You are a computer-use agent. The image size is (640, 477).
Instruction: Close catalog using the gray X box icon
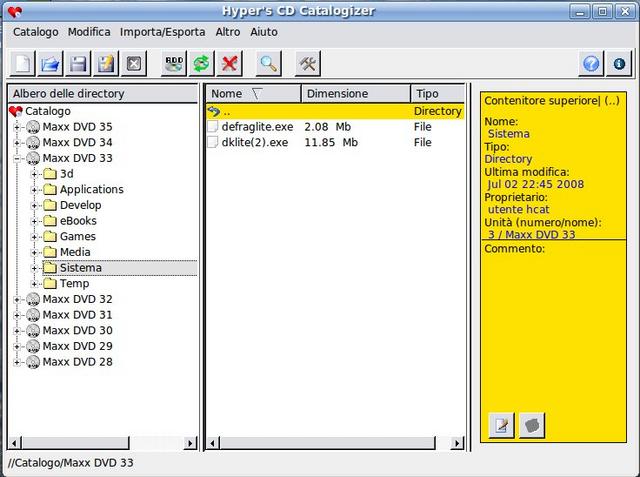pos(133,64)
